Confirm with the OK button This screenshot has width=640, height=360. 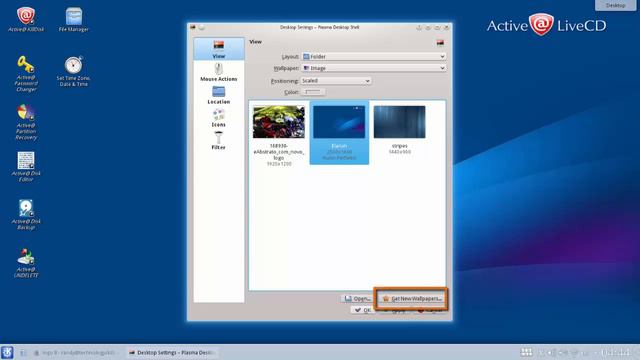pos(363,310)
